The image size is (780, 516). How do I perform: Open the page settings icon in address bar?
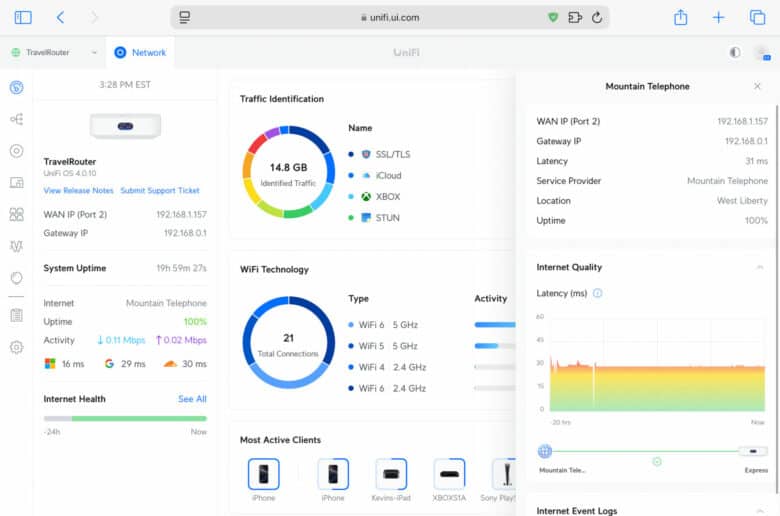[185, 17]
